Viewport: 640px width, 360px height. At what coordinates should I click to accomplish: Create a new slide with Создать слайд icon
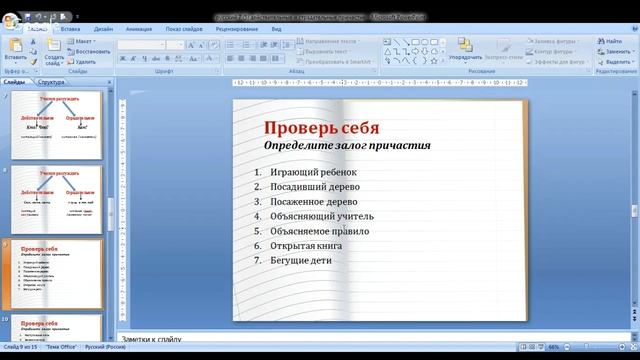click(54, 45)
